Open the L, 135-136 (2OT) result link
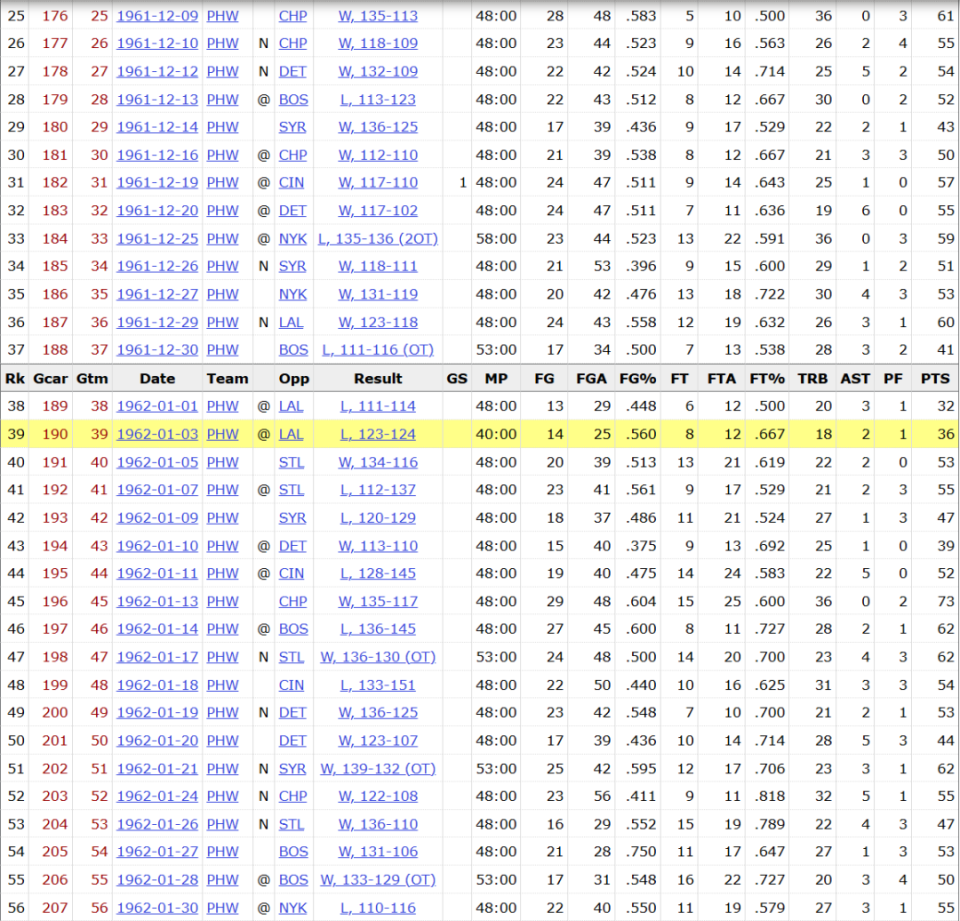This screenshot has width=960, height=921. 378,239
